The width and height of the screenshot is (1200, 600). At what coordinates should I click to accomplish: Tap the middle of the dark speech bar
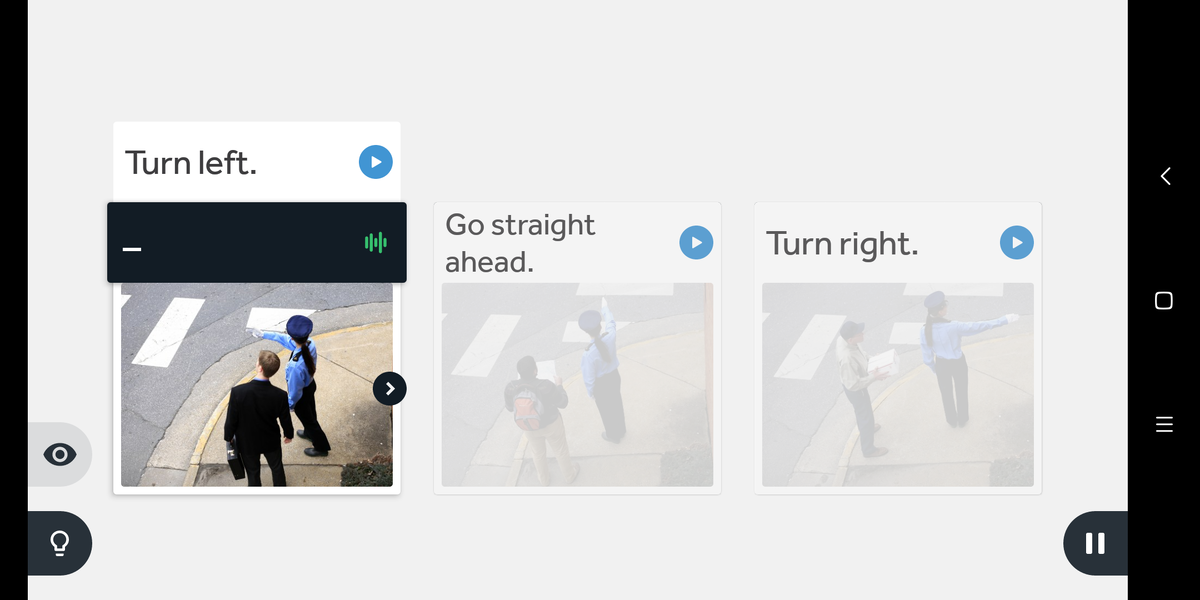pos(256,242)
